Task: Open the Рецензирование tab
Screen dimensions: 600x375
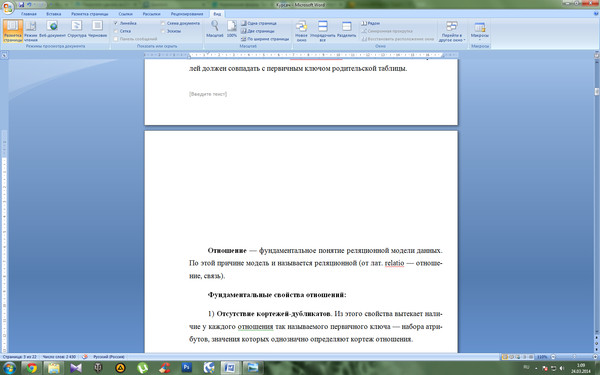Action: click(187, 14)
